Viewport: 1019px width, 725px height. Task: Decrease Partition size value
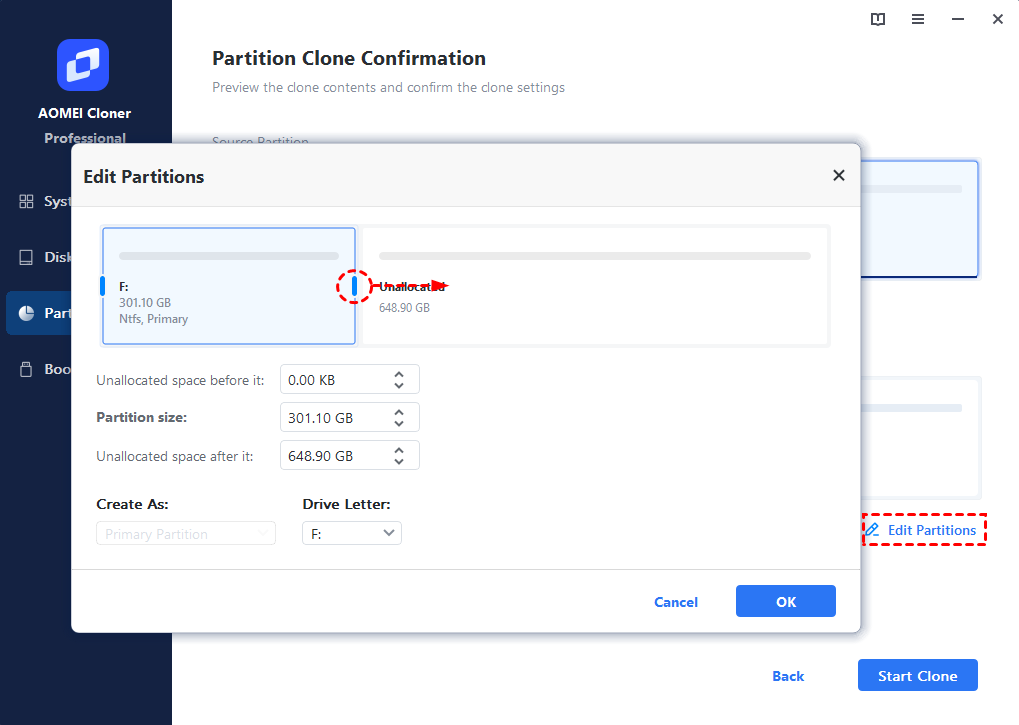click(399, 423)
